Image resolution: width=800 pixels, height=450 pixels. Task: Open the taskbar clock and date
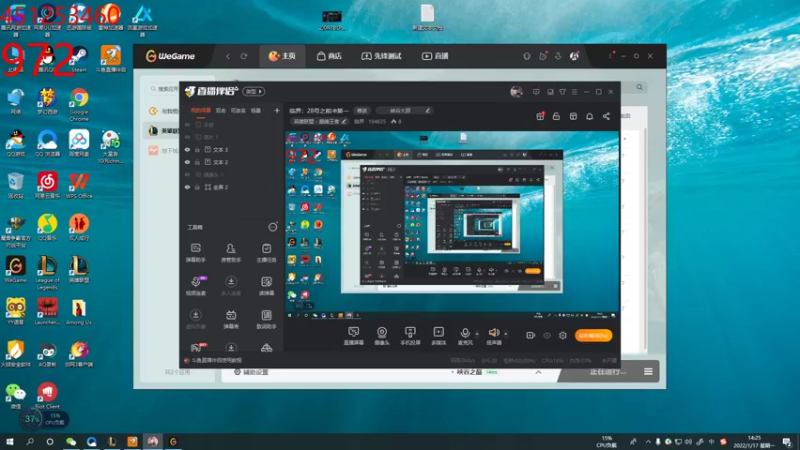(x=756, y=442)
